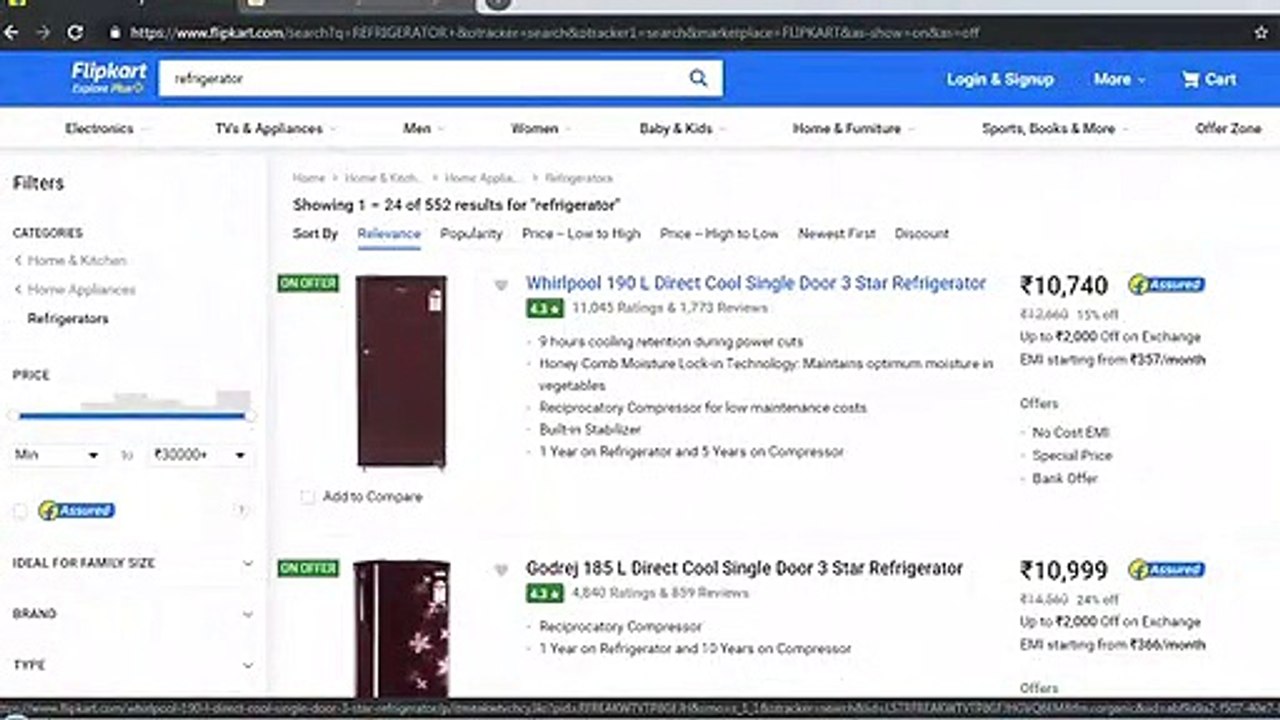This screenshot has width=1280, height=720.
Task: Click 'No Cost EMI' offer text
Action: (x=1071, y=433)
